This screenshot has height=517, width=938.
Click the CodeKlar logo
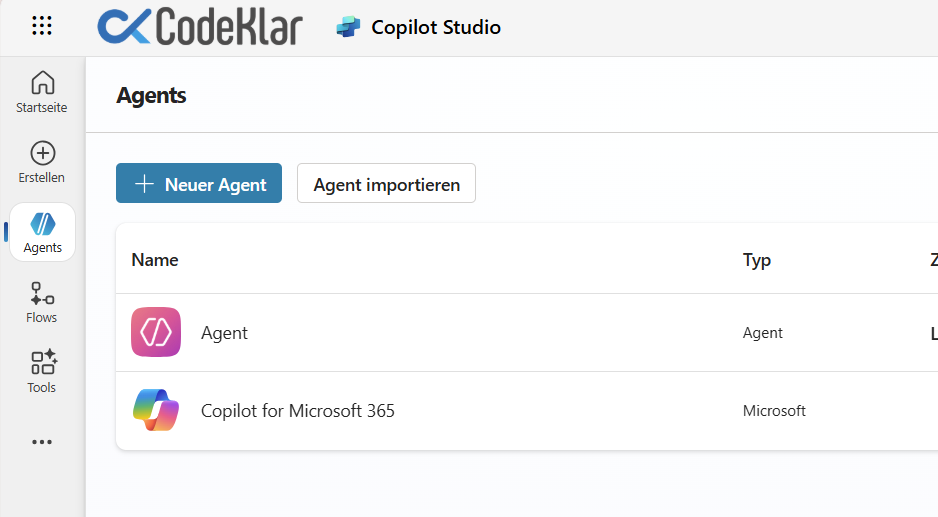(200, 27)
